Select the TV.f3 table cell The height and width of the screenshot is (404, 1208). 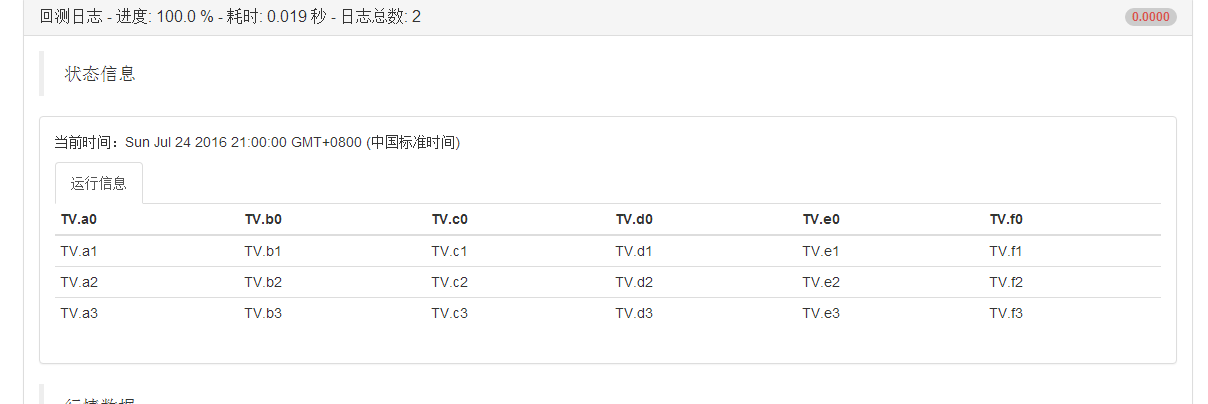click(1006, 313)
